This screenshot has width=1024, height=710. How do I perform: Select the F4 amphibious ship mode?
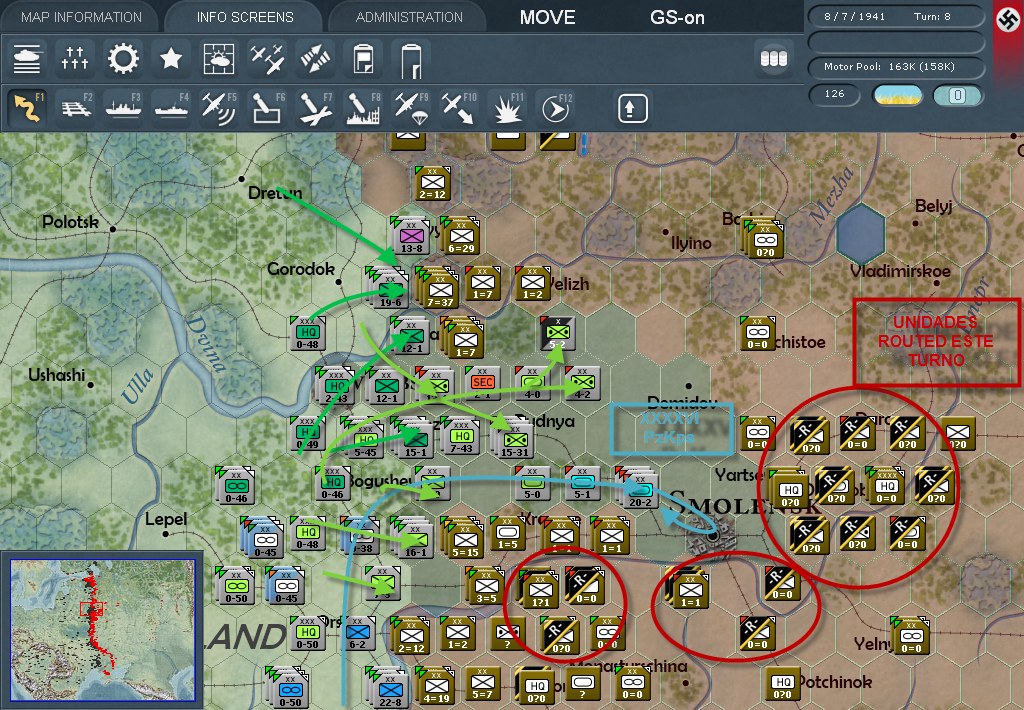[171, 108]
